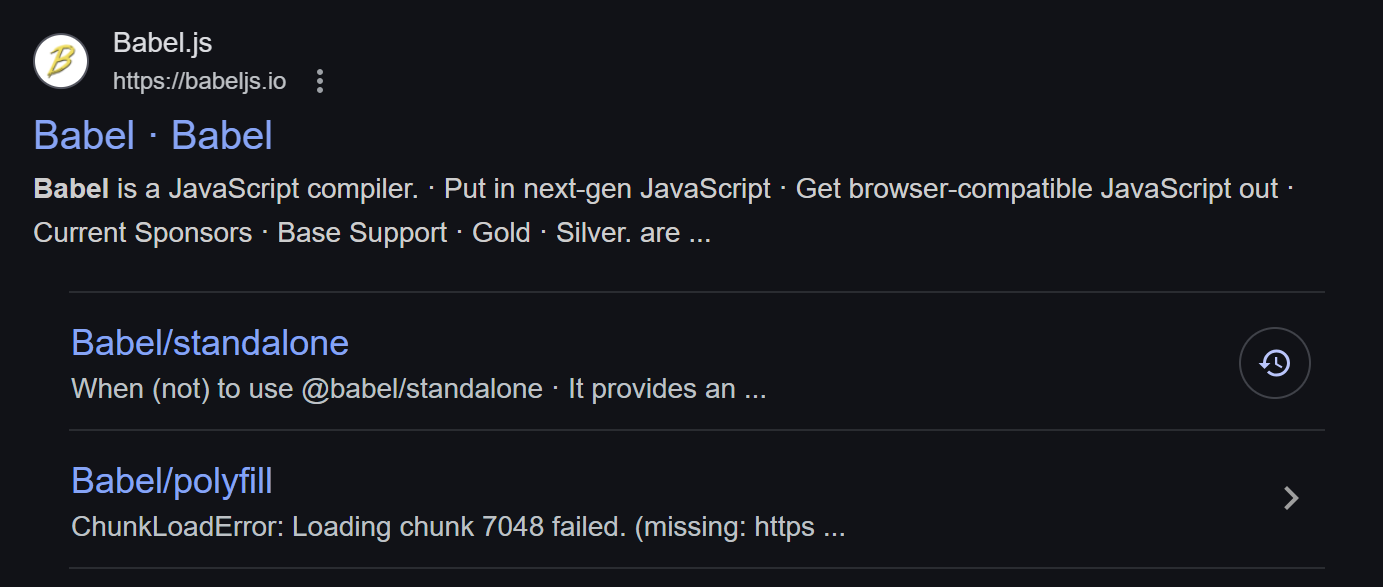
Task: Open the three-dot result options menu
Action: (x=320, y=81)
